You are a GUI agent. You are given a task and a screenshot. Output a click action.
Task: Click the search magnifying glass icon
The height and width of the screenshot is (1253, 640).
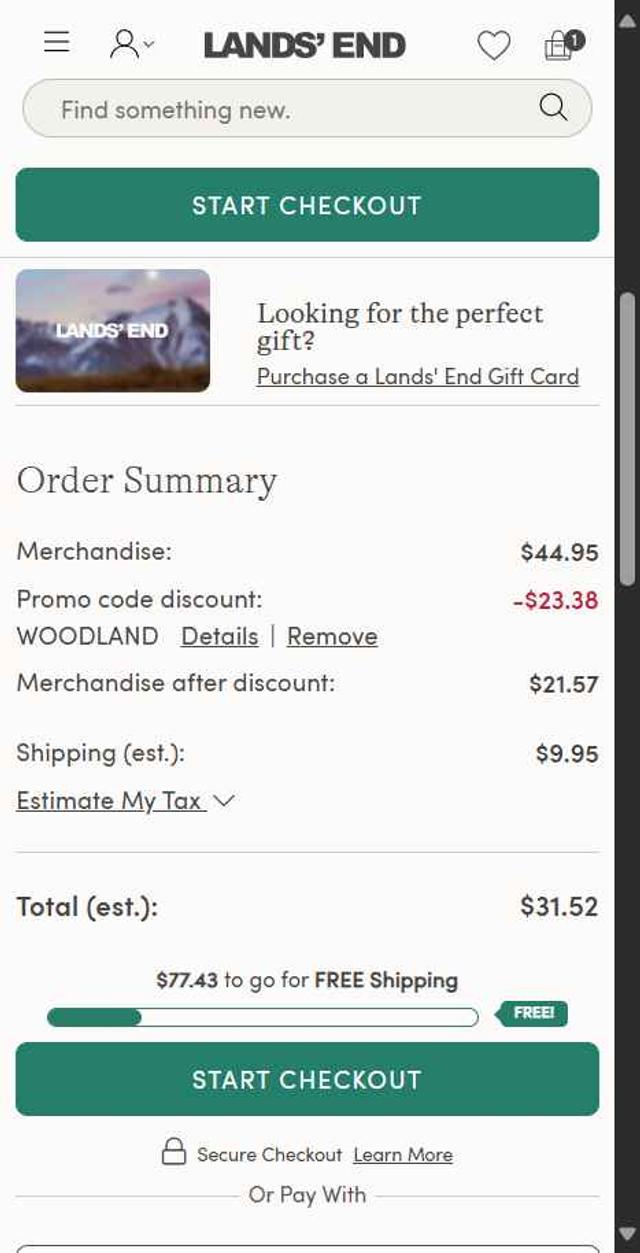coord(553,107)
